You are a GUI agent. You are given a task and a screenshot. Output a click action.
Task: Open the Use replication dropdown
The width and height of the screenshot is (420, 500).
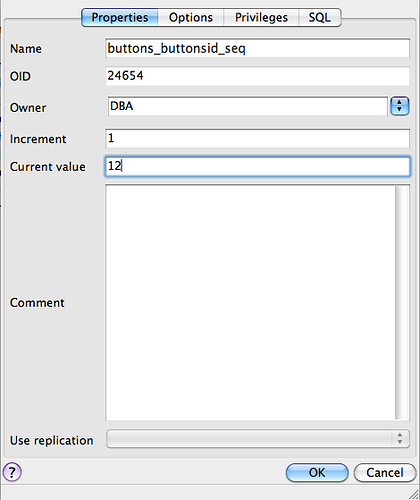click(x=258, y=439)
